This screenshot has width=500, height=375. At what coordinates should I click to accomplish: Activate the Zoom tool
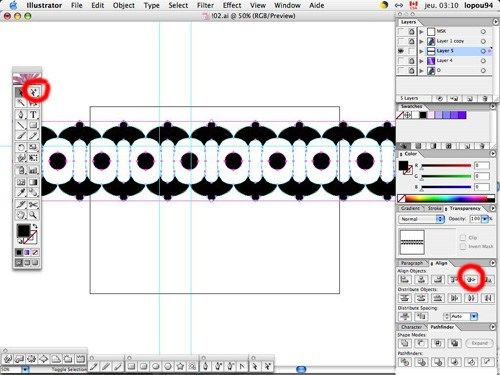tap(33, 215)
